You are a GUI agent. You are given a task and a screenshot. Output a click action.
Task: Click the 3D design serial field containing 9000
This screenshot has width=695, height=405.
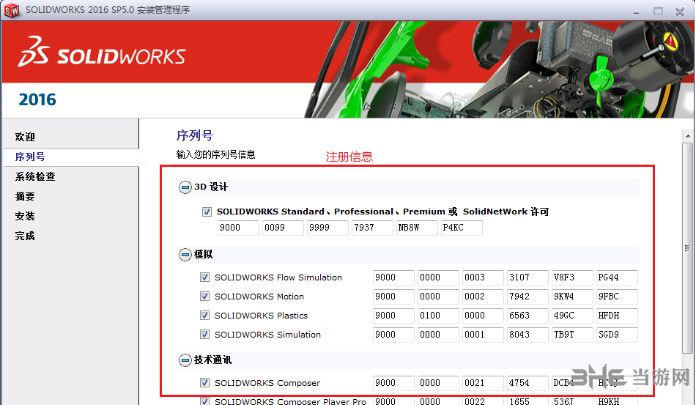click(x=238, y=228)
